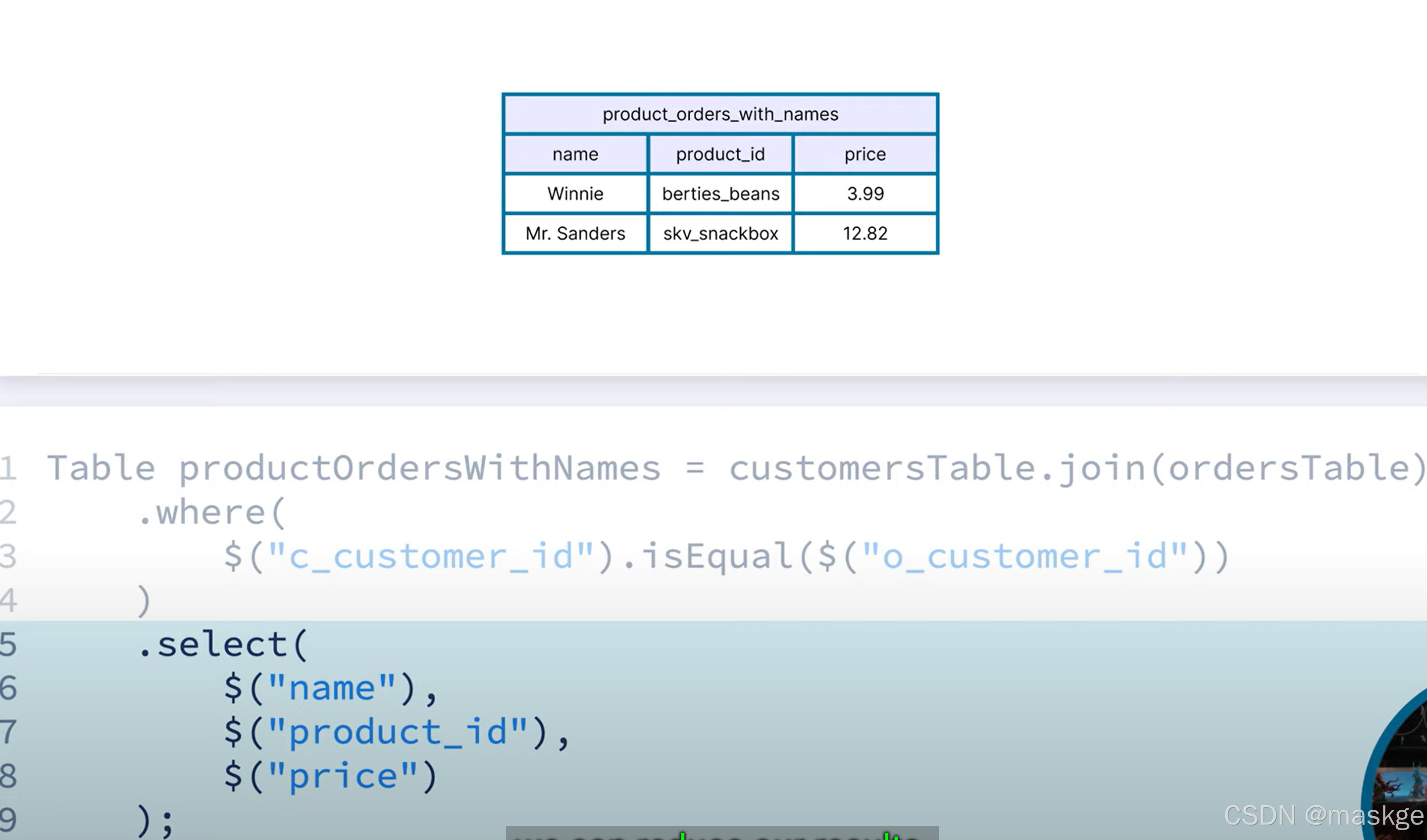This screenshot has height=840, width=1427.
Task: Click the isEqual method in code
Action: (x=716, y=557)
